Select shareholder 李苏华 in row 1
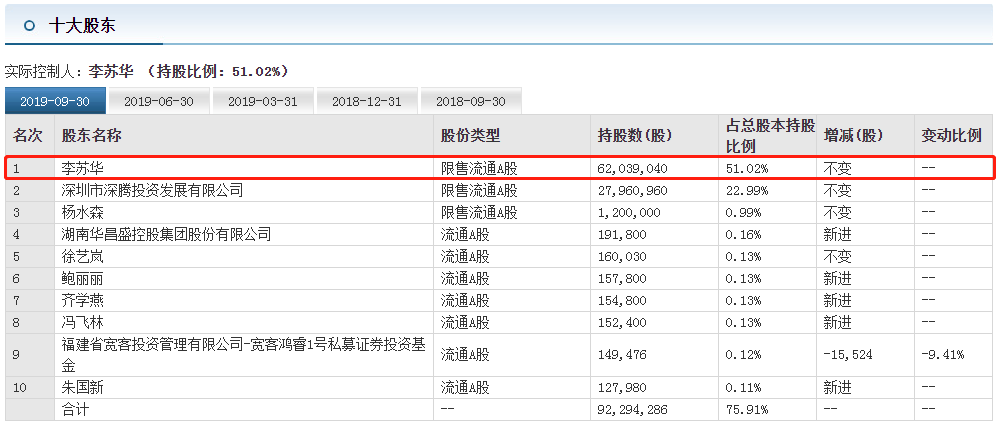Screen dimensions: 997x434 tap(83, 169)
